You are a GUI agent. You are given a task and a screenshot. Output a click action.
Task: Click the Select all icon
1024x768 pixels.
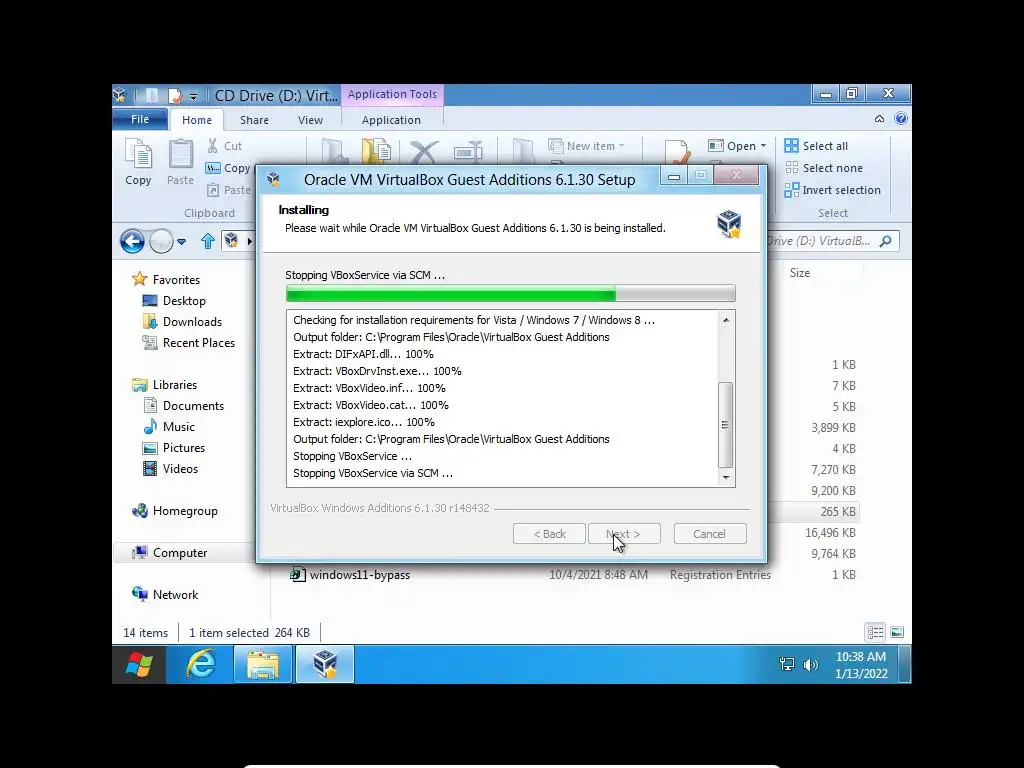tap(792, 146)
